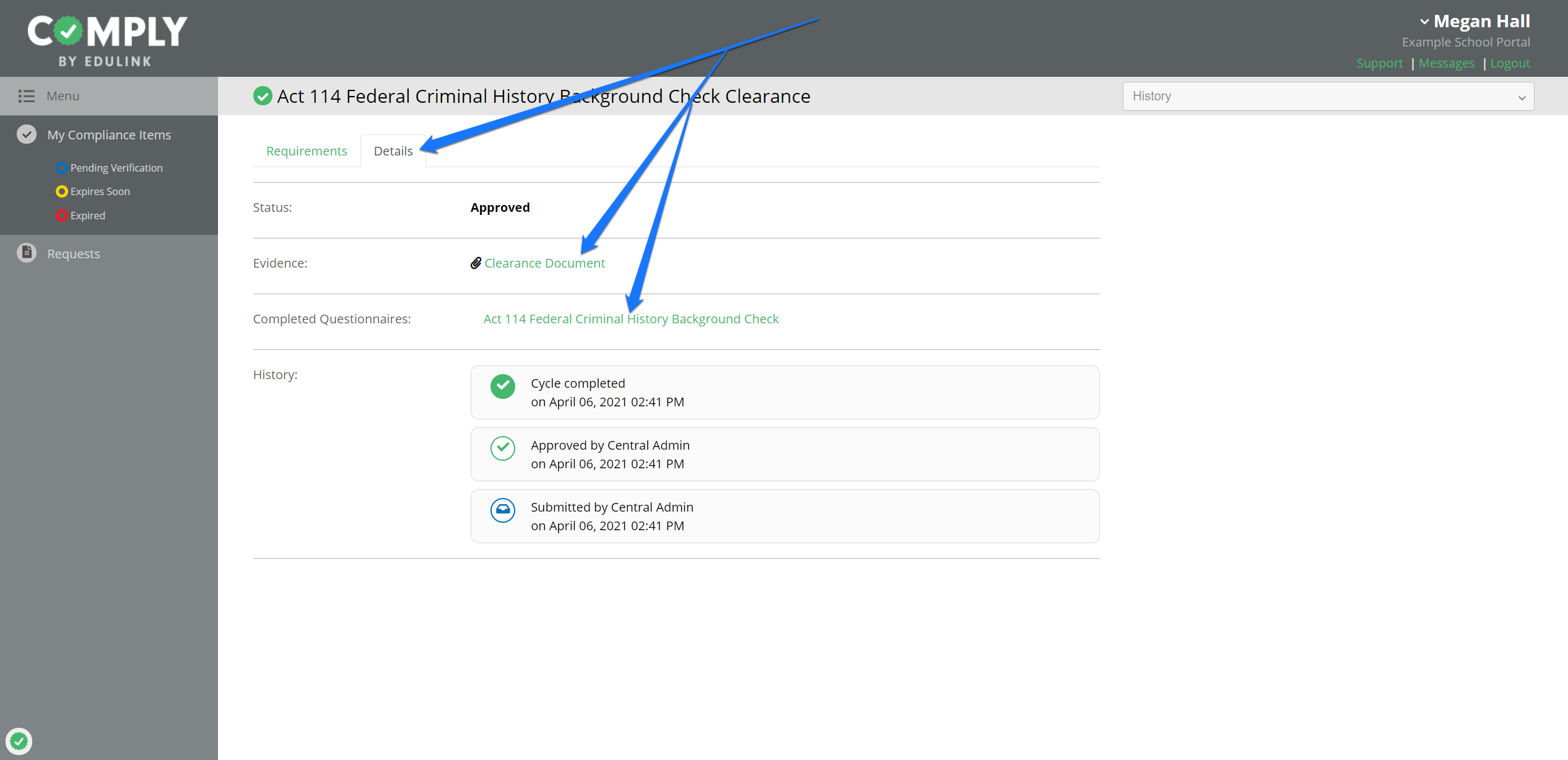Click the green Cycle completed check icon
The image size is (1568, 760).
pyautogui.click(x=502, y=387)
